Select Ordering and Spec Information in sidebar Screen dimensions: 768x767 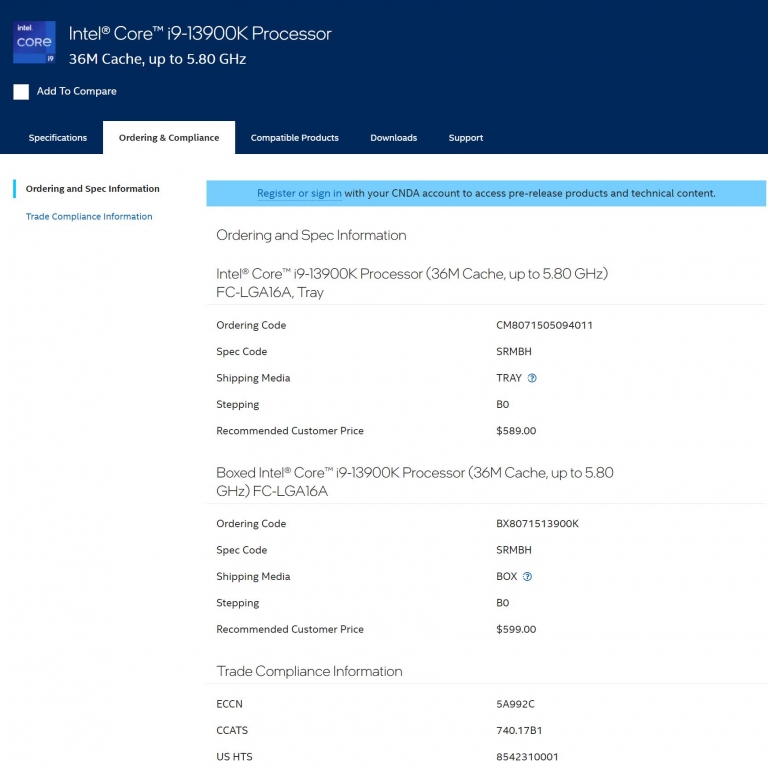(93, 189)
